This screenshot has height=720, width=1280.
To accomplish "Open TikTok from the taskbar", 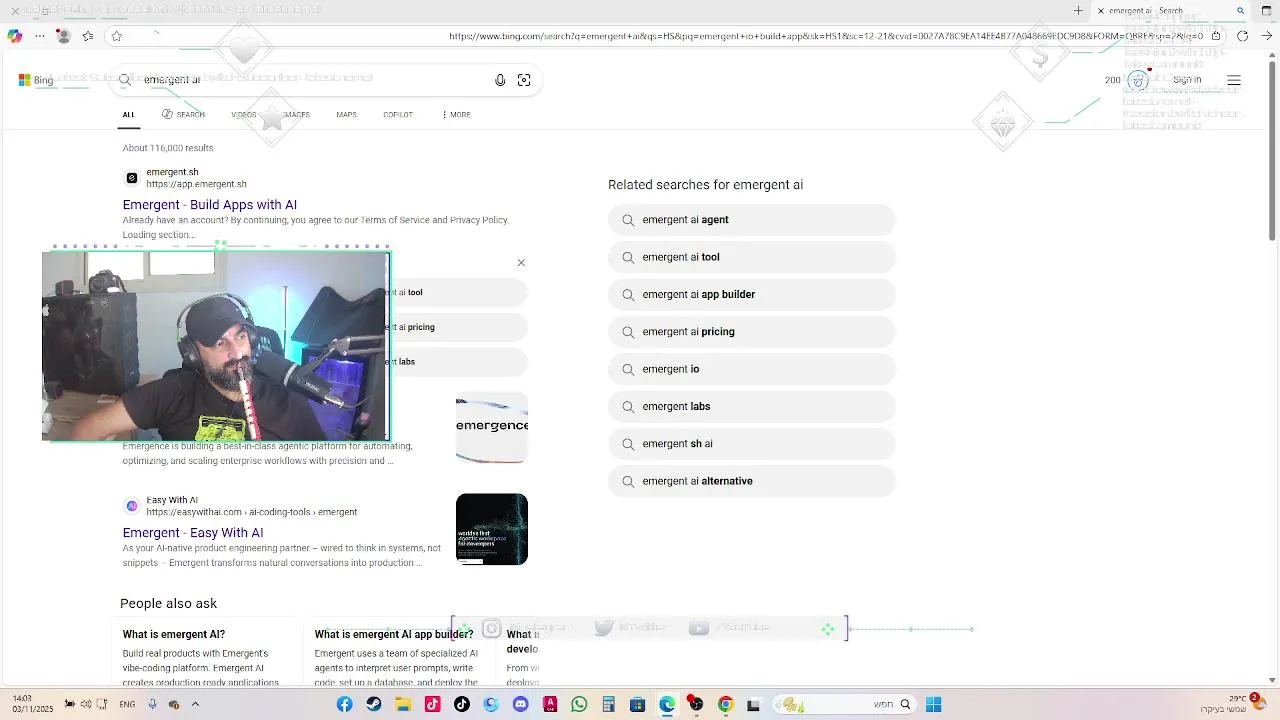I will click(x=462, y=704).
